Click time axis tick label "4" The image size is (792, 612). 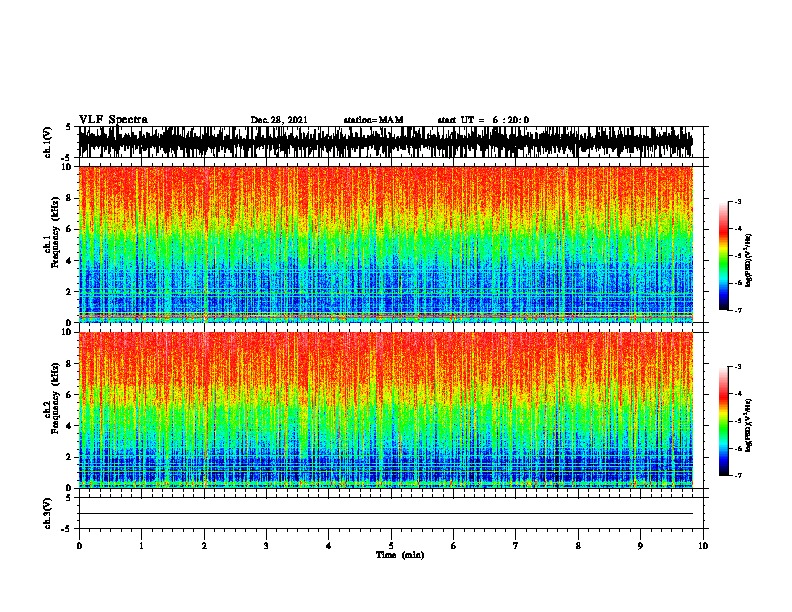click(329, 545)
